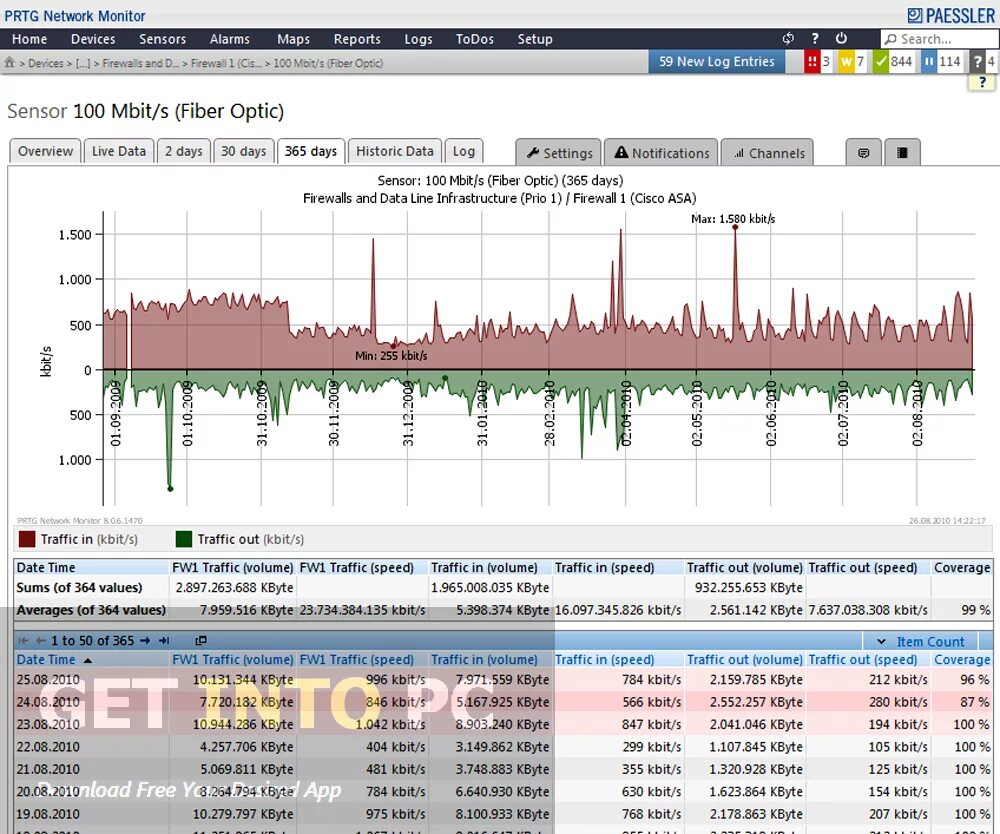The width and height of the screenshot is (1000, 834).
Task: Open the Channels tab
Action: click(767, 153)
